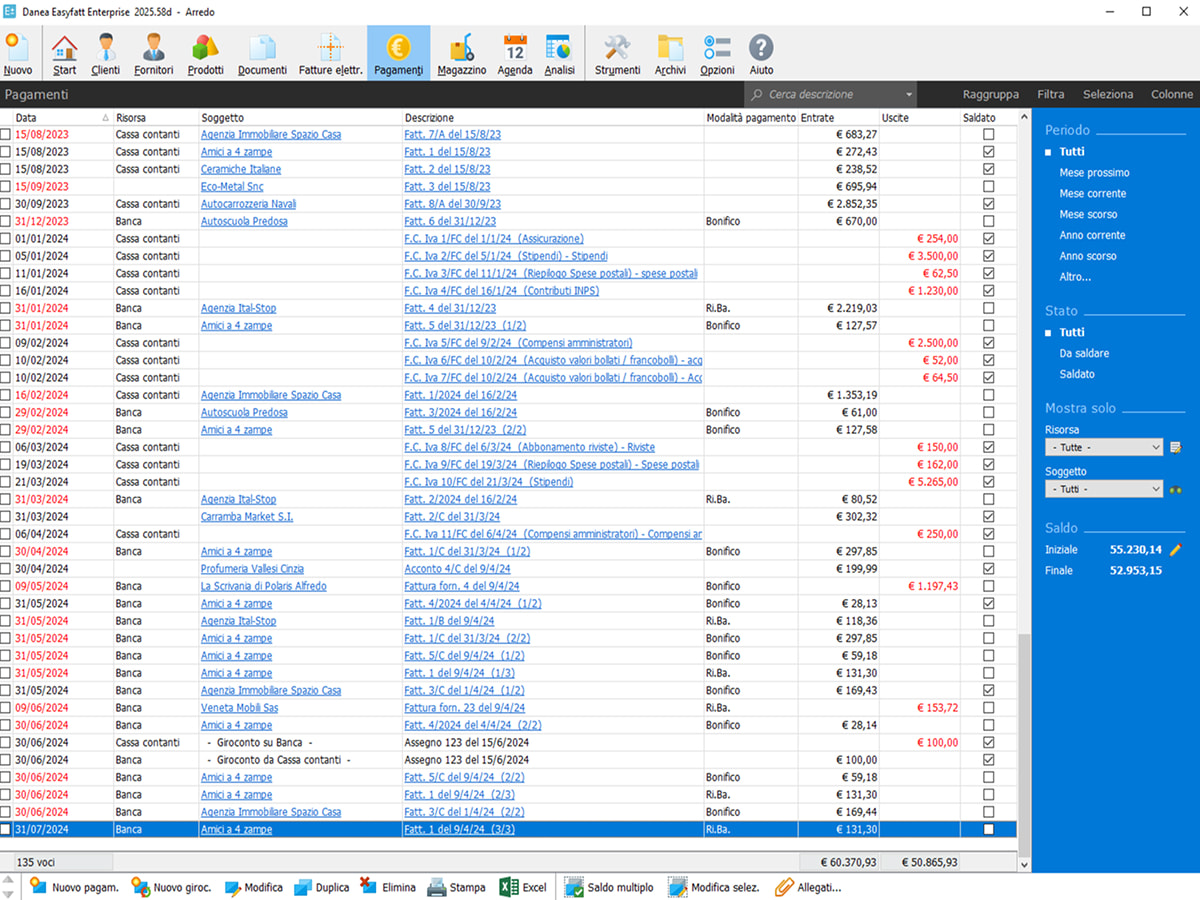The width and height of the screenshot is (1200, 900).
Task: Toggle Saldato checkbox for 31/07/2024 row
Action: tap(989, 830)
